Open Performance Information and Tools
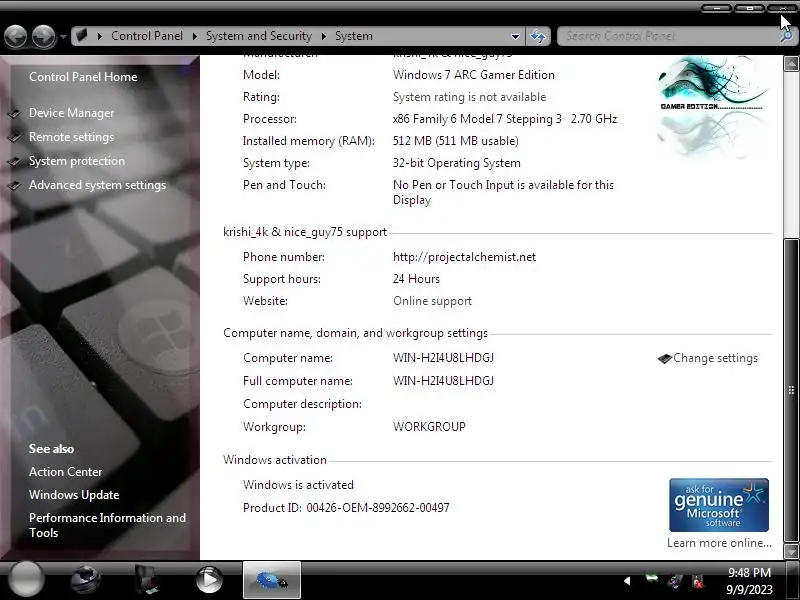The width and height of the screenshot is (800, 600). [107, 525]
